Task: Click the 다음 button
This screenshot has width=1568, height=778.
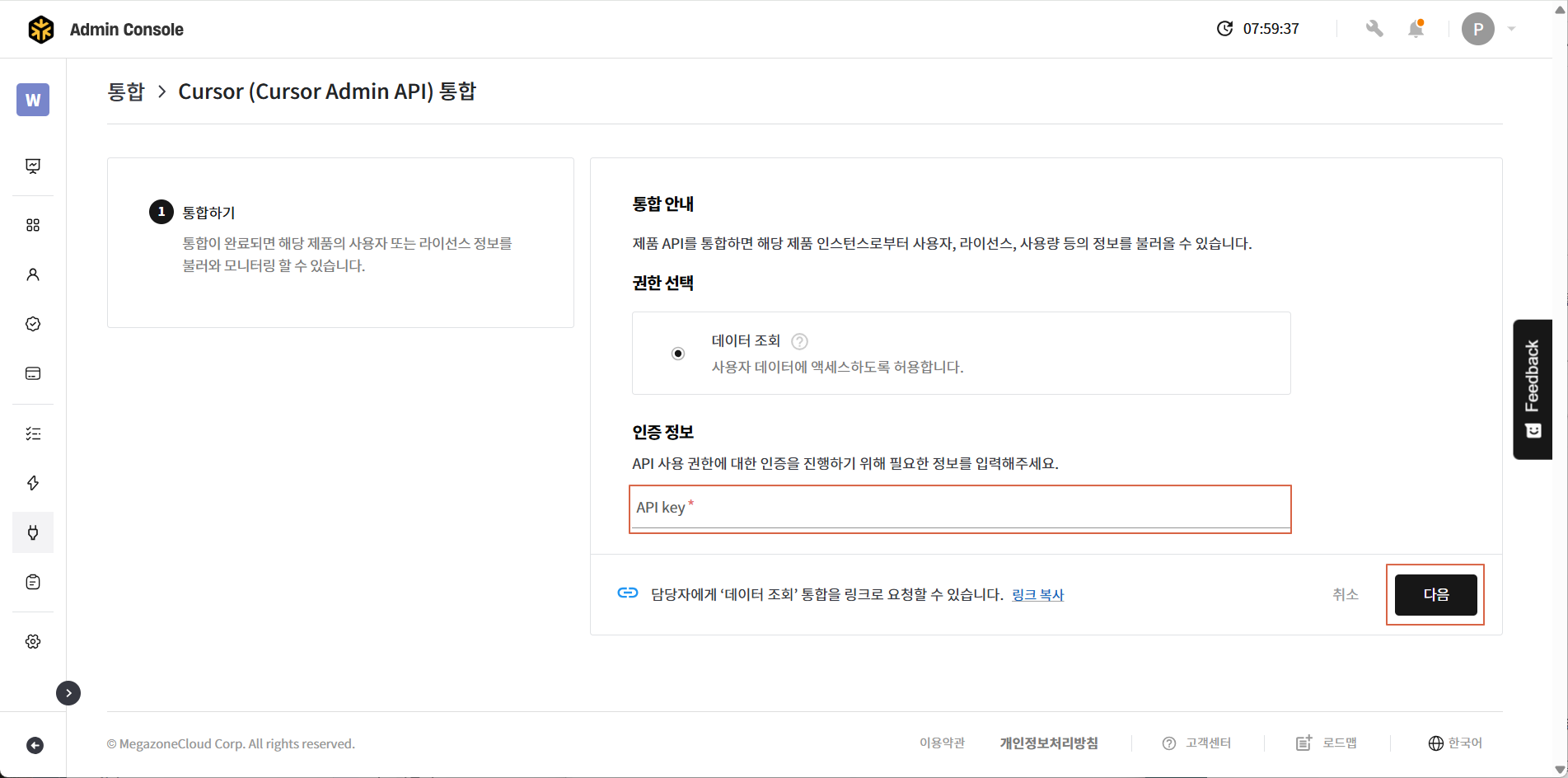Action: click(x=1435, y=595)
